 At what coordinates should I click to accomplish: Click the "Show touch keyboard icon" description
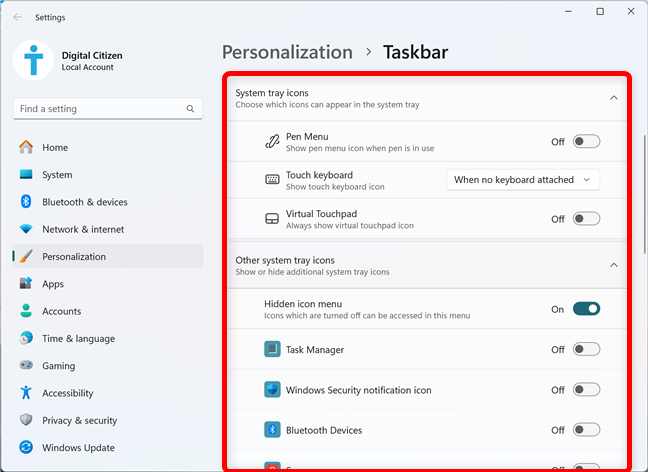click(x=335, y=187)
